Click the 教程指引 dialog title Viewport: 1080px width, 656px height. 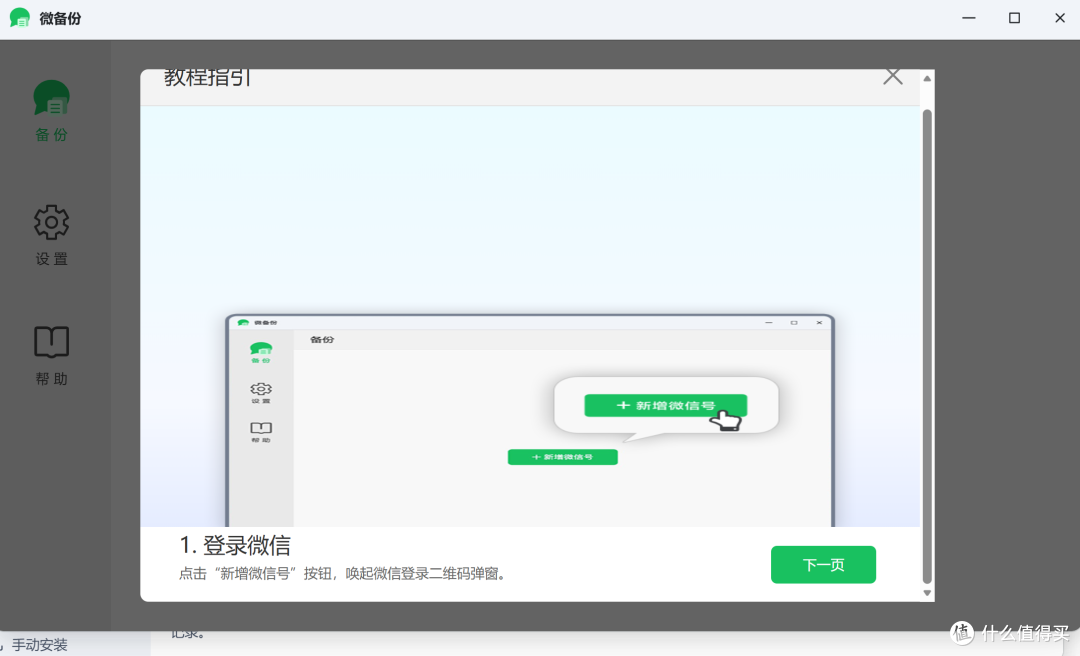point(207,77)
